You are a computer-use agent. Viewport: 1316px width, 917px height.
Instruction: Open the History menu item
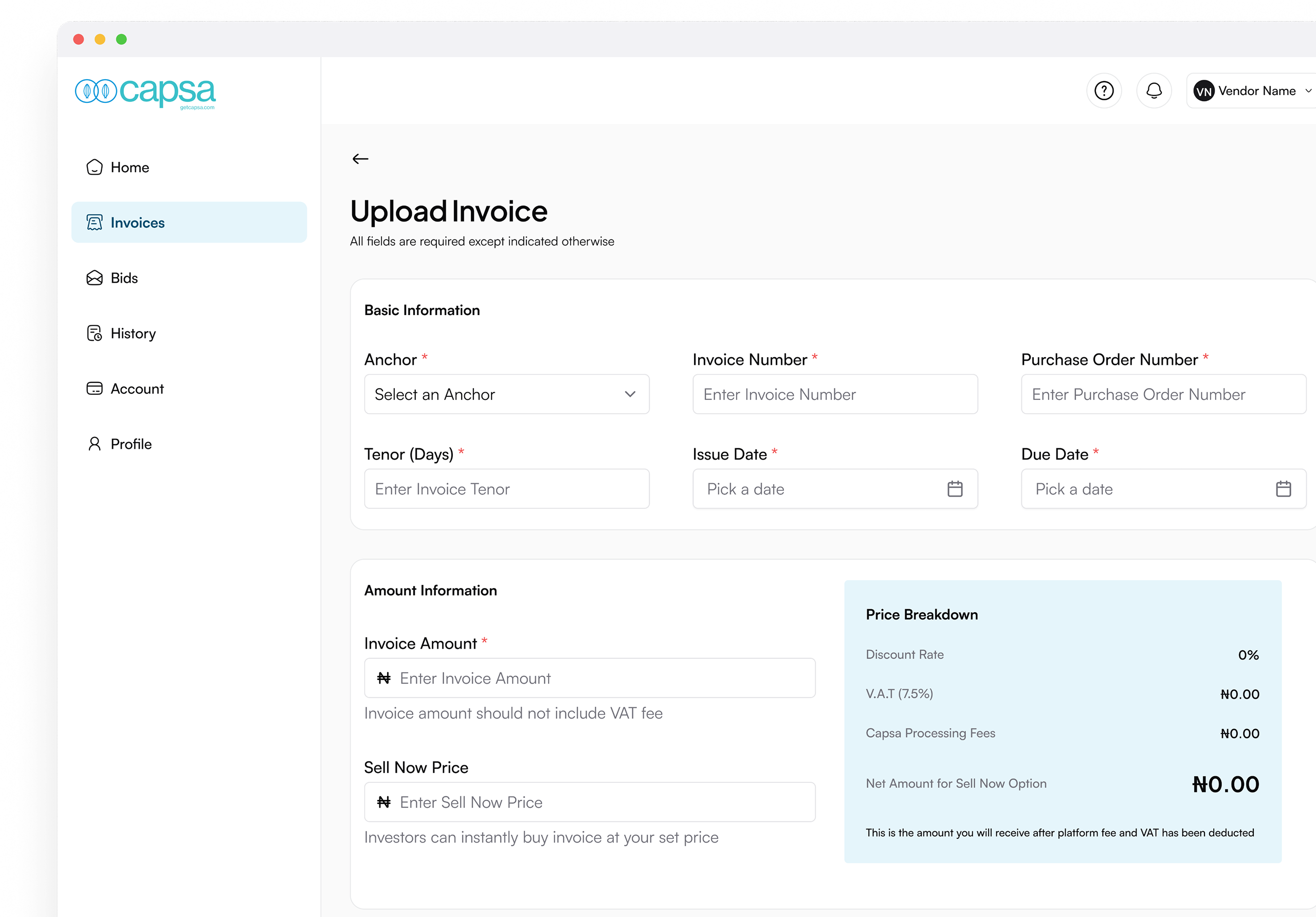[189, 333]
